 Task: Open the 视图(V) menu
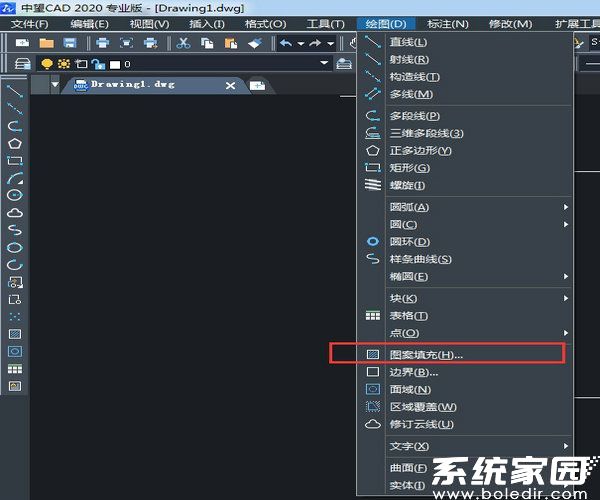point(149,24)
